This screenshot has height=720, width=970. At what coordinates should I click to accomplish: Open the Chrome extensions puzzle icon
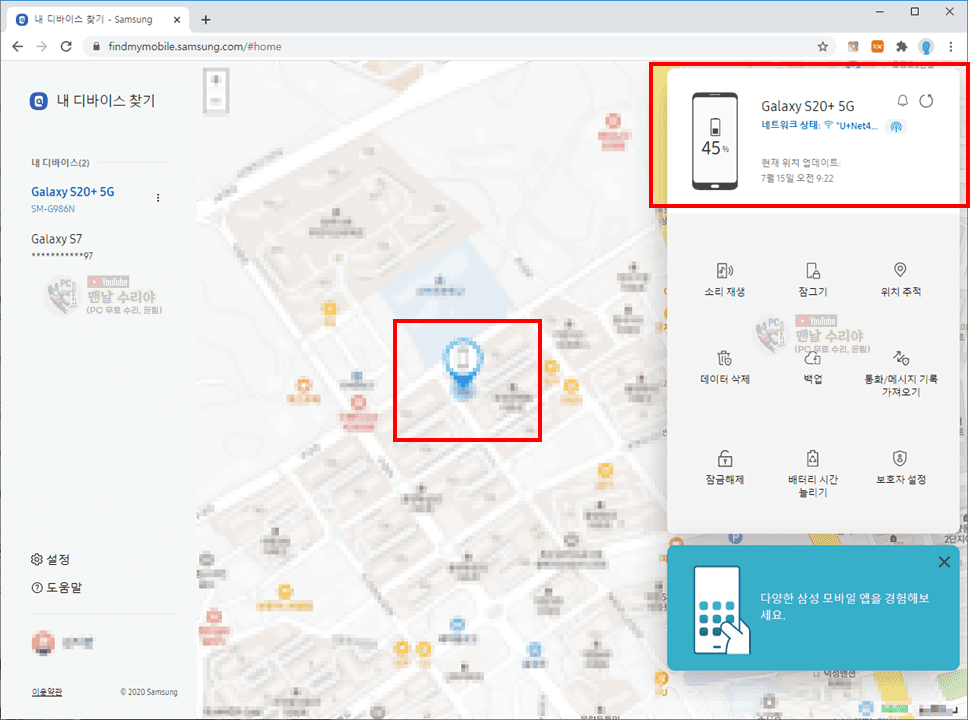click(901, 46)
